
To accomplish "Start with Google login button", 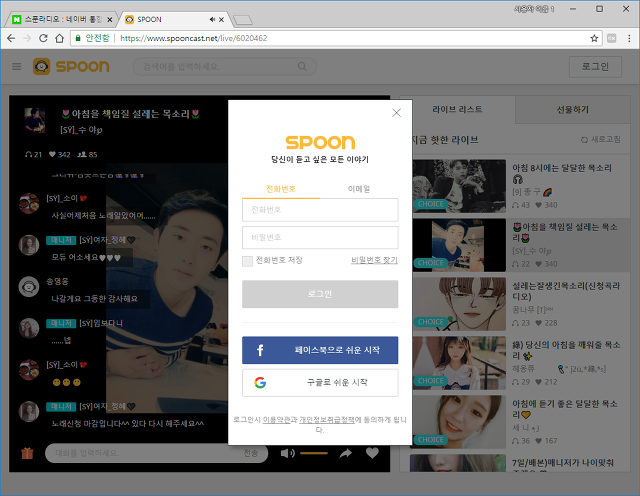I will 320,383.
